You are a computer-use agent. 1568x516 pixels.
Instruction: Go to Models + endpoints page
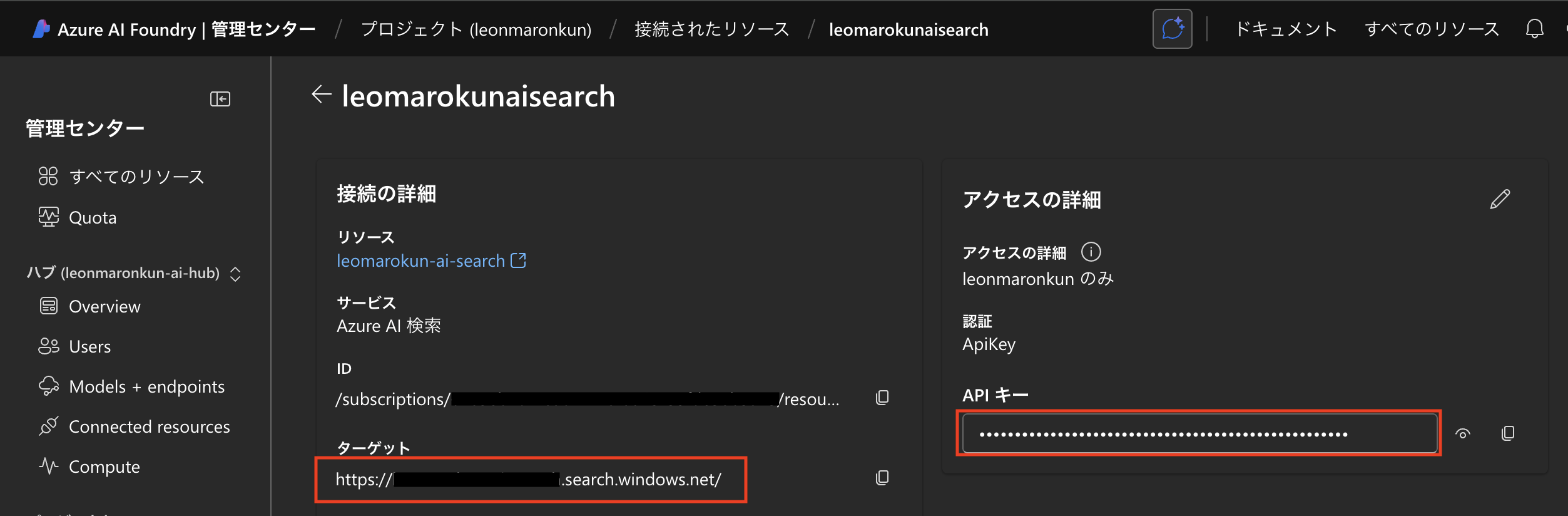pos(146,386)
